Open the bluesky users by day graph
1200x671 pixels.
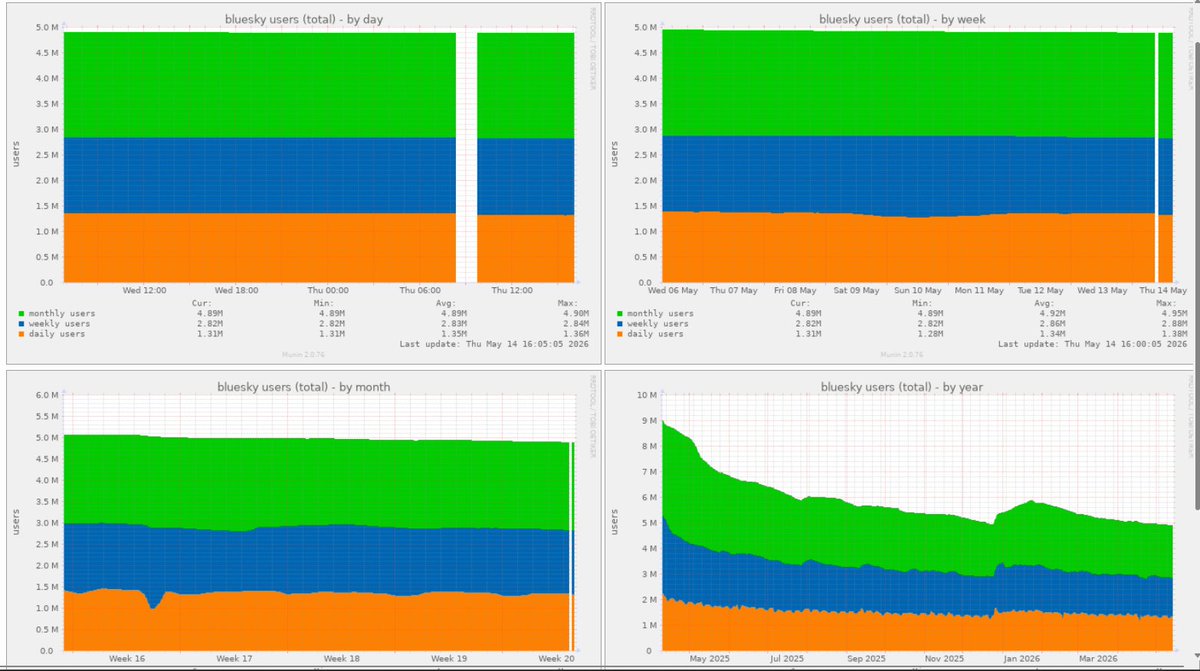[304, 183]
